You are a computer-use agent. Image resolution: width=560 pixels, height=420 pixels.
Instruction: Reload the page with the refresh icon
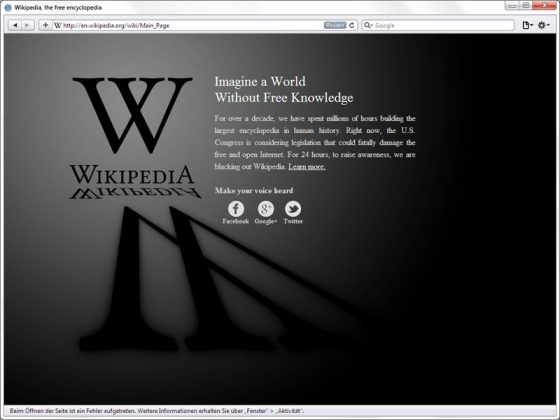(x=352, y=25)
